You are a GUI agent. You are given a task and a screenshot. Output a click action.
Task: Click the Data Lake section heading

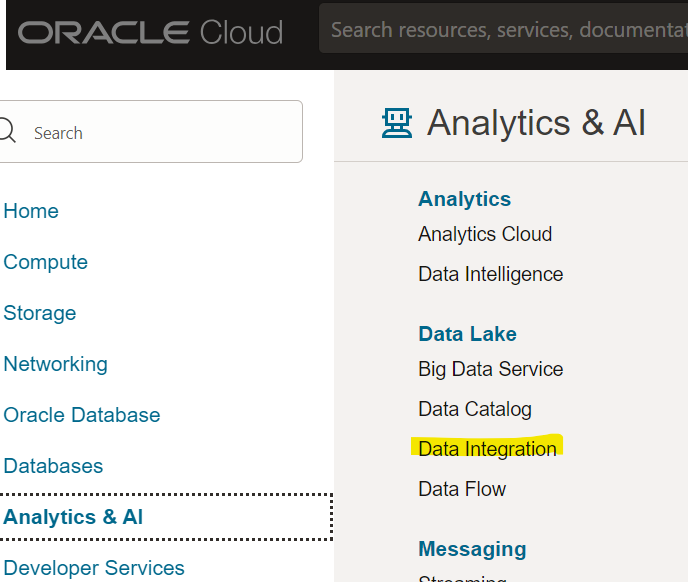click(x=467, y=334)
